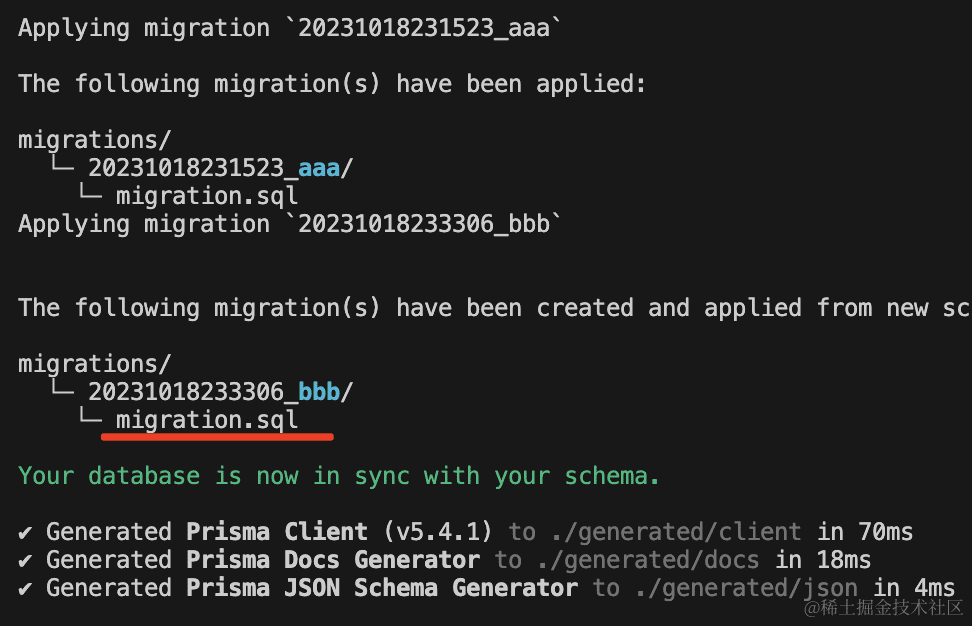The height and width of the screenshot is (626, 972).
Task: Click the Applying migration 20231018233306_bbb line
Action: 290,224
